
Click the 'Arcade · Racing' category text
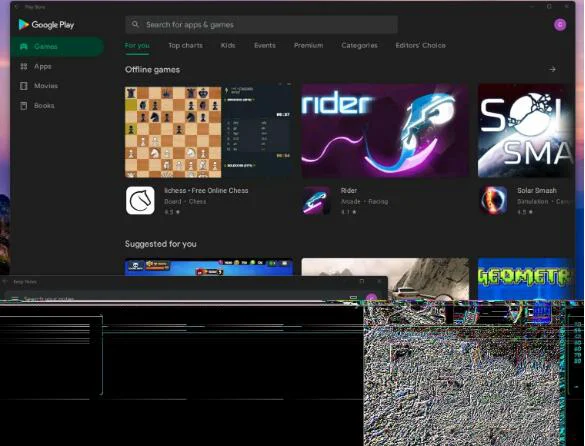(x=364, y=202)
